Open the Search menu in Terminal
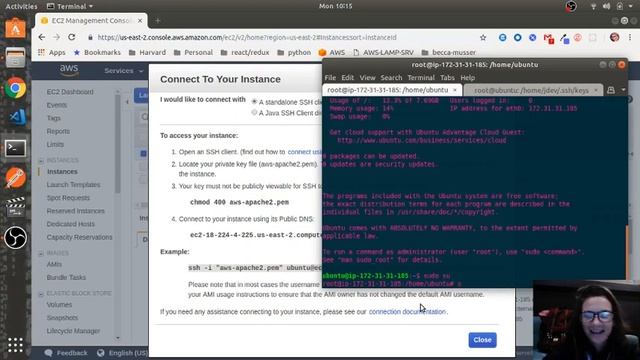The height and width of the screenshot is (360, 640). pyautogui.click(x=391, y=78)
